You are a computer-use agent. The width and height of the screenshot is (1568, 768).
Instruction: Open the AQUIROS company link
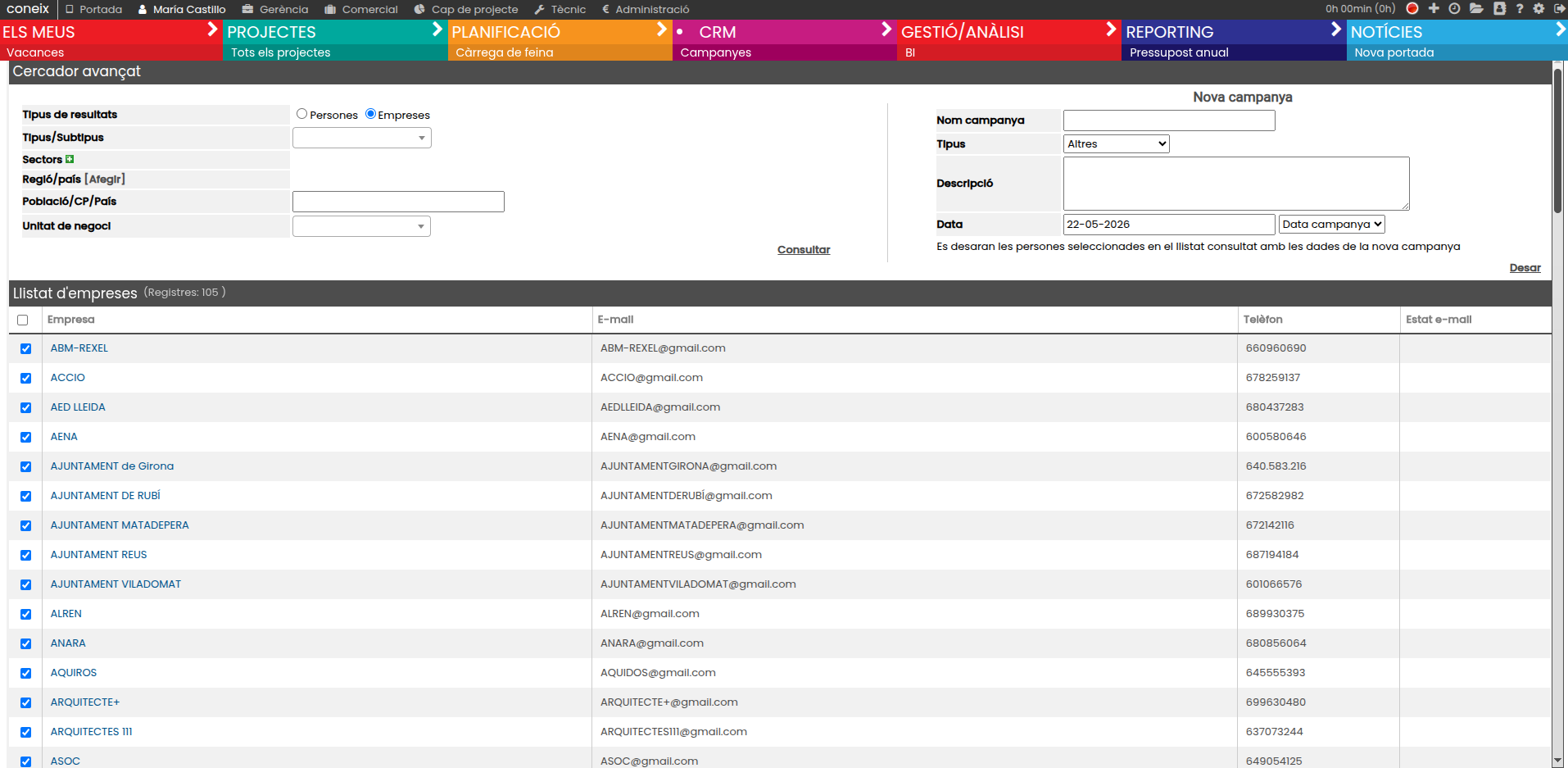coord(74,673)
